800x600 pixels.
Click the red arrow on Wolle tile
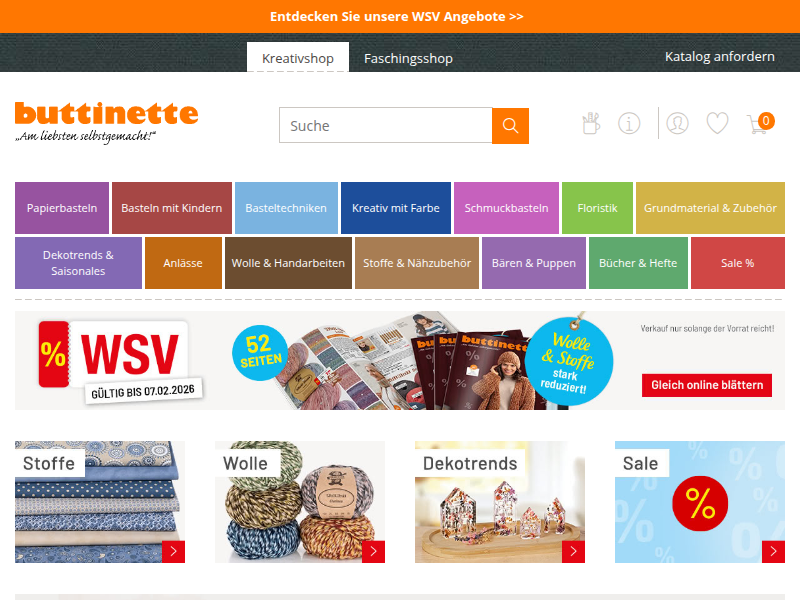(x=373, y=552)
